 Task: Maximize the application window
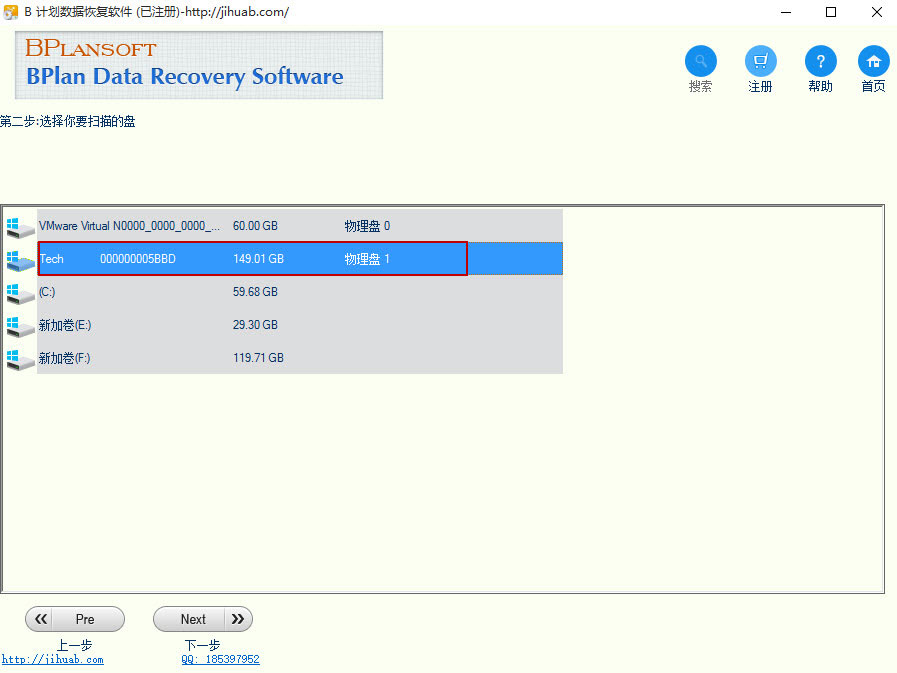[x=830, y=12]
